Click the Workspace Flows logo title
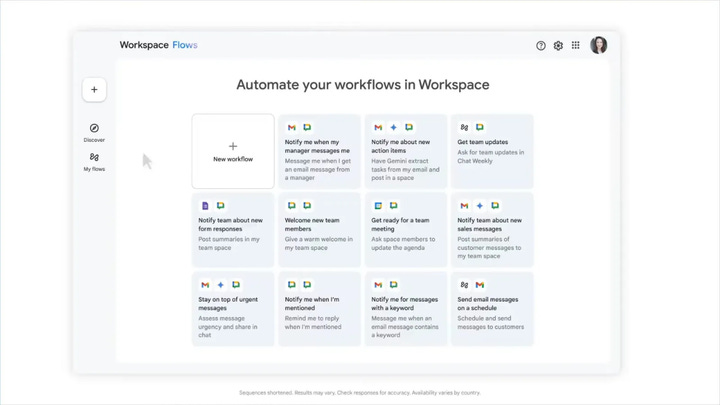This screenshot has height=405, width=720. click(x=158, y=45)
